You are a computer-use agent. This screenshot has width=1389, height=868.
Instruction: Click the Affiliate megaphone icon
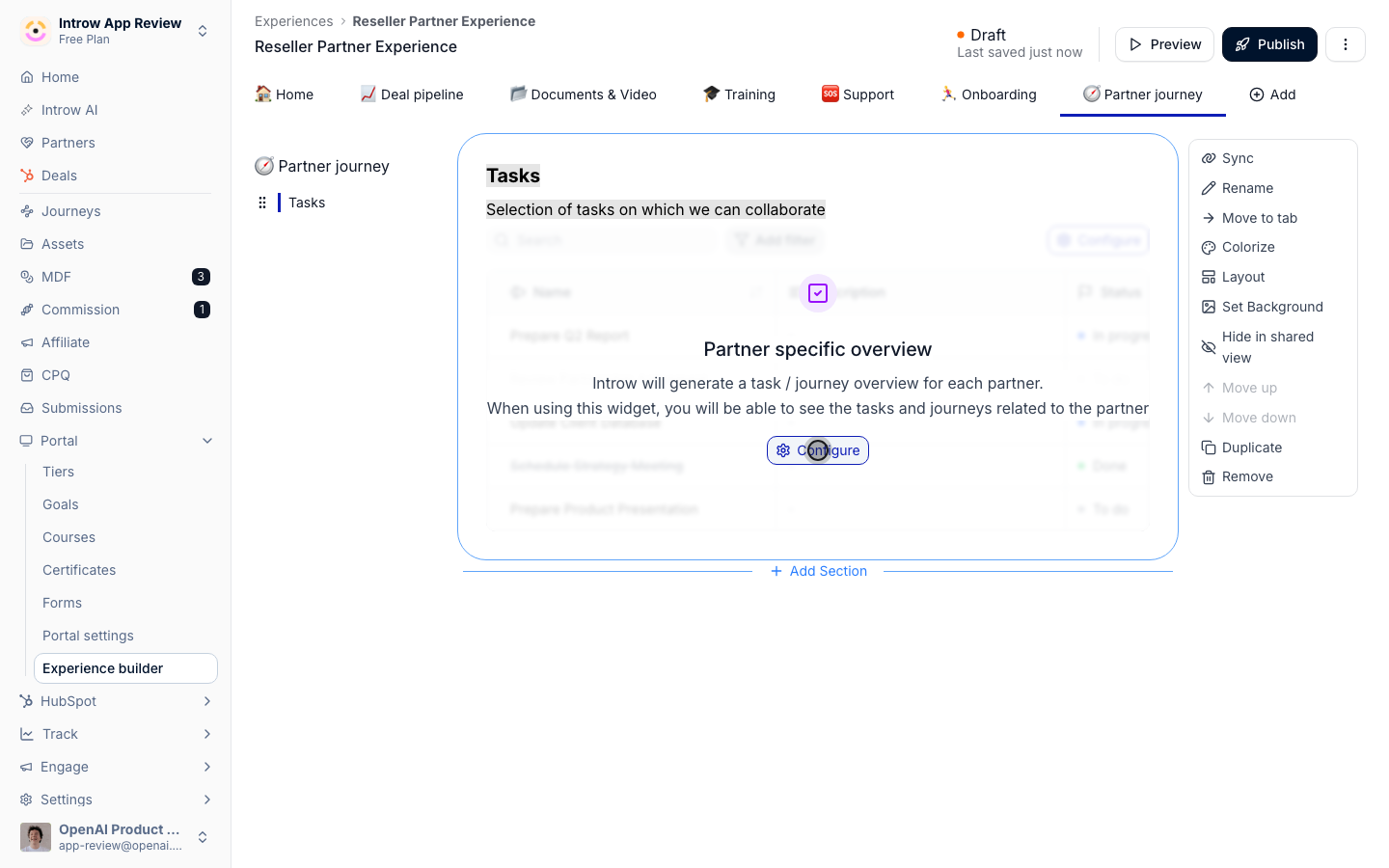click(27, 342)
